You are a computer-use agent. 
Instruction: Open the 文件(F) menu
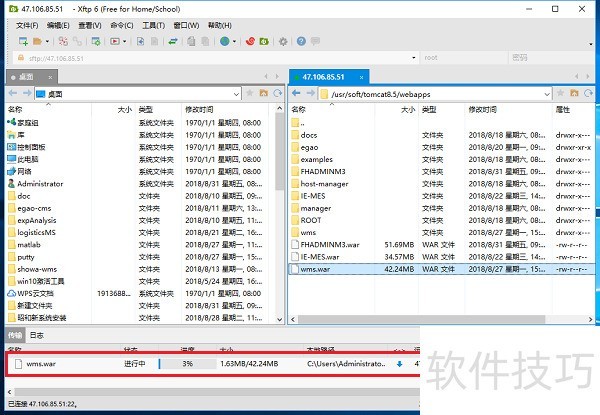(27, 26)
